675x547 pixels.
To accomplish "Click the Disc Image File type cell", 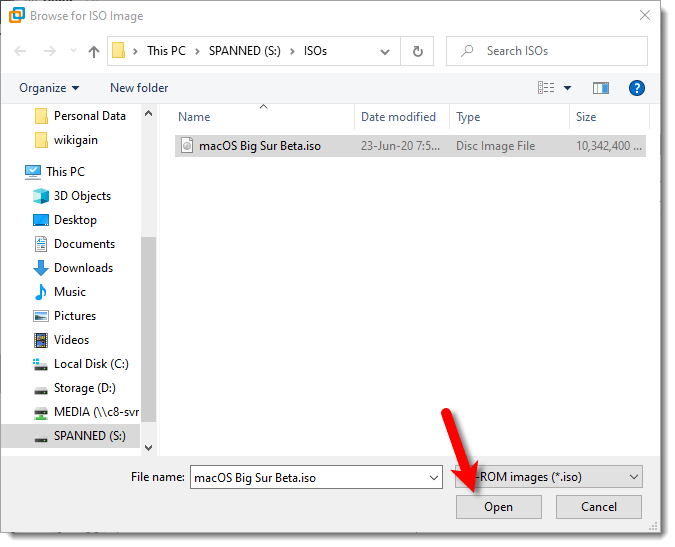I will tap(495, 146).
